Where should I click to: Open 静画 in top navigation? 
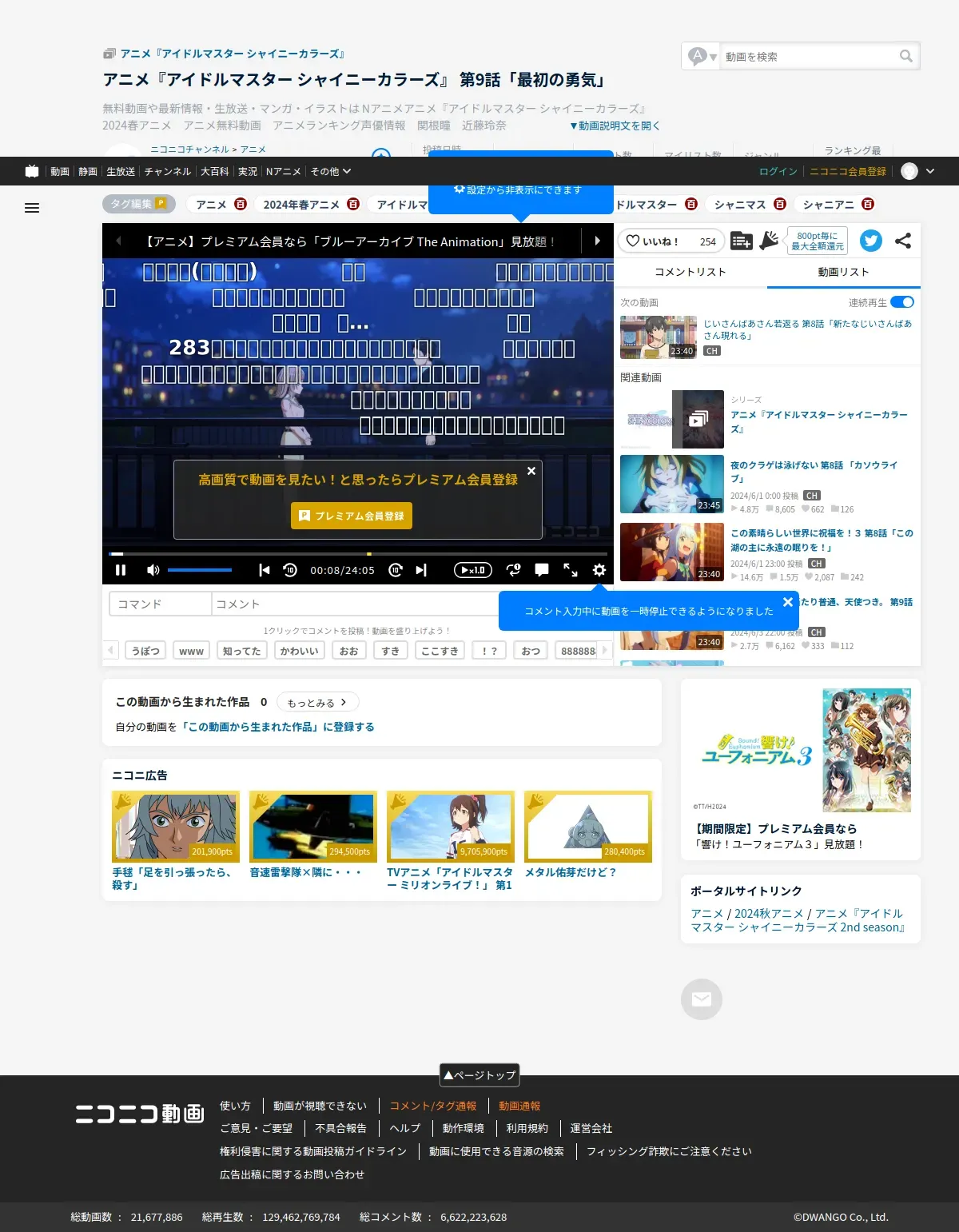[88, 171]
